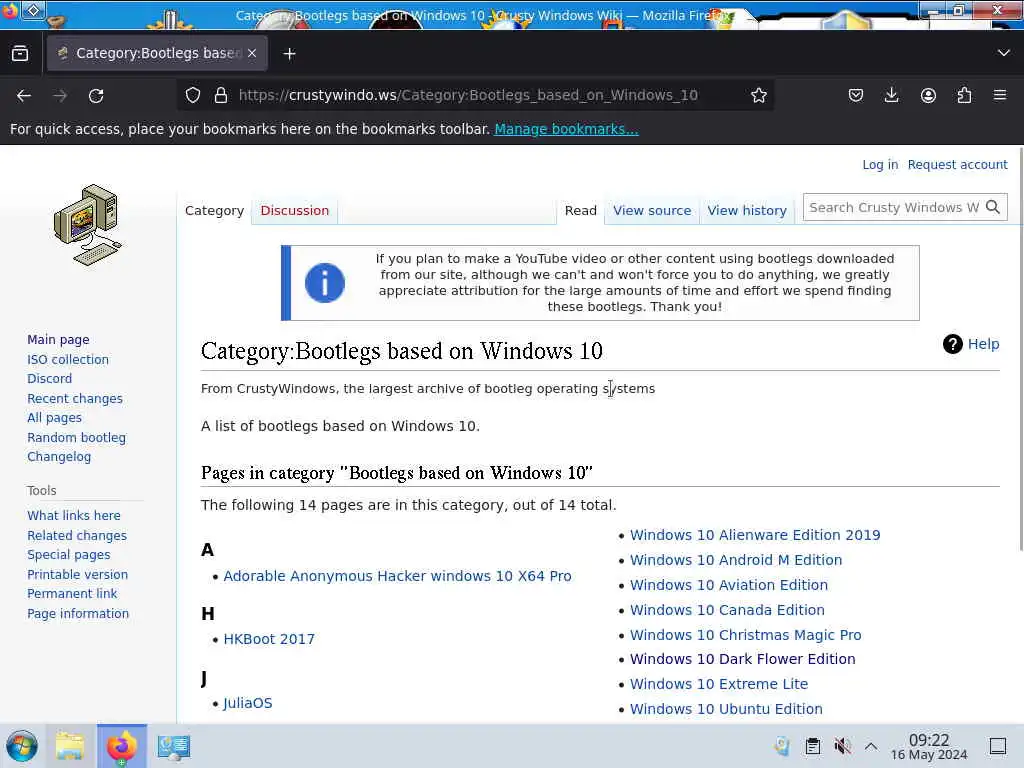This screenshot has height=768, width=1024.
Task: View site security padlock info
Action: (221, 95)
